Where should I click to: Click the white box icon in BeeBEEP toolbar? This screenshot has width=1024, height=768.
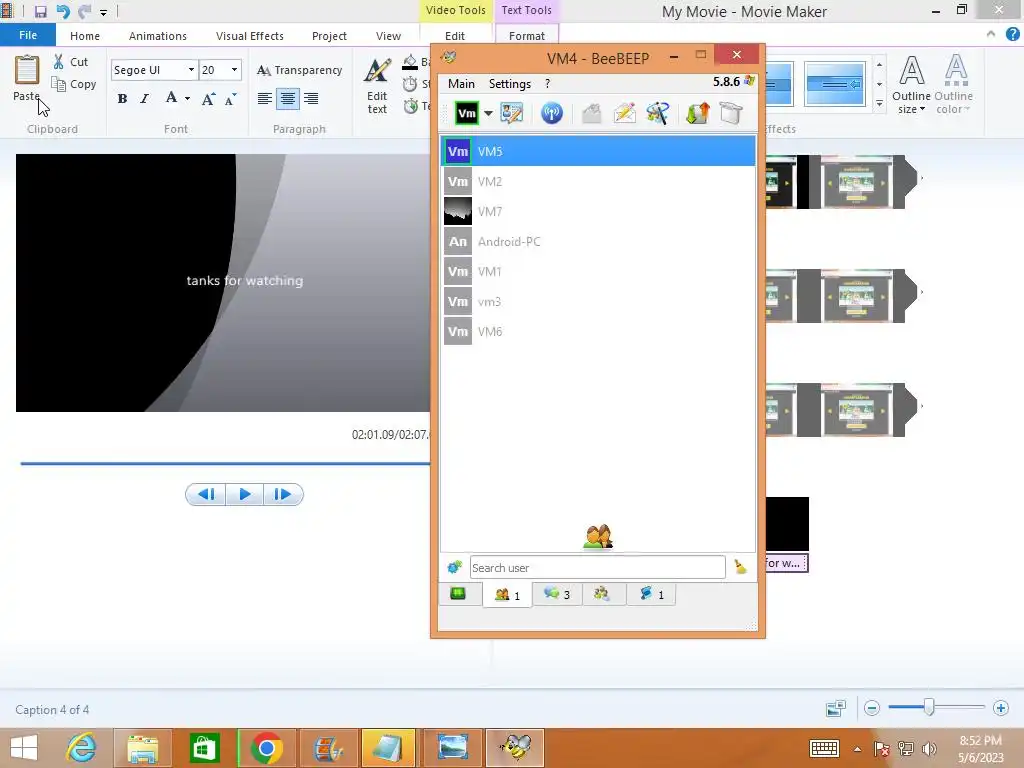pos(731,113)
